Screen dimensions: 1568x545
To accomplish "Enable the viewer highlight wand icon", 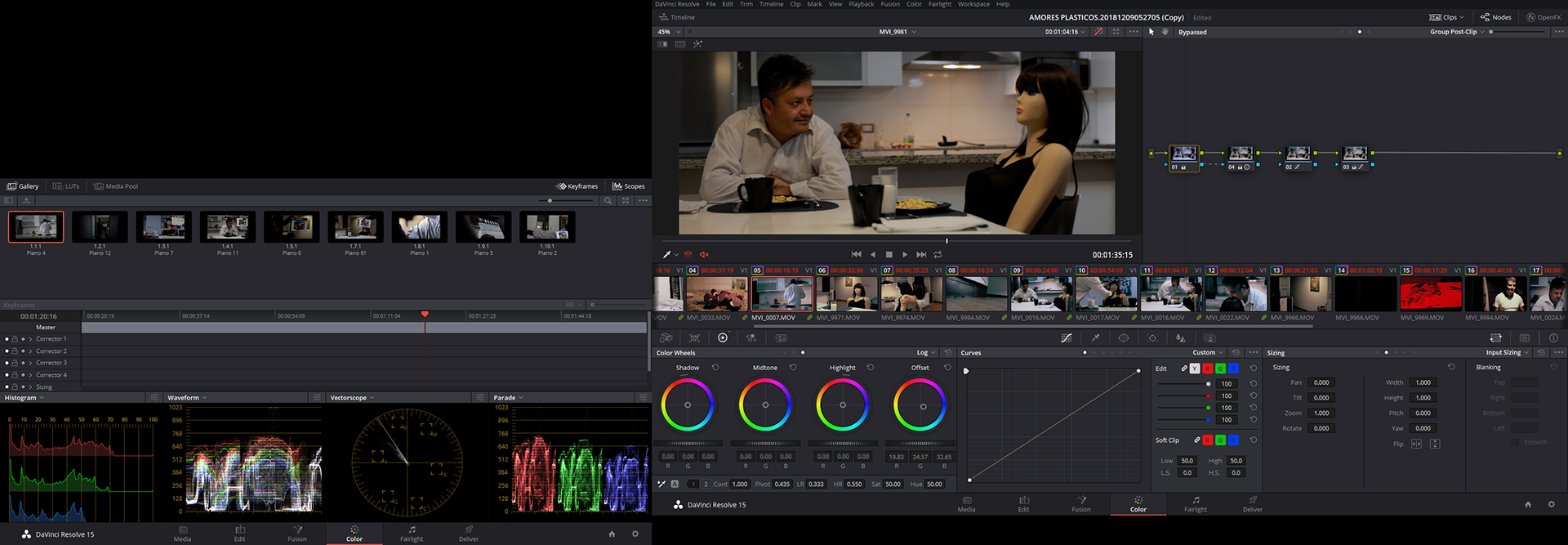I will pos(697,44).
